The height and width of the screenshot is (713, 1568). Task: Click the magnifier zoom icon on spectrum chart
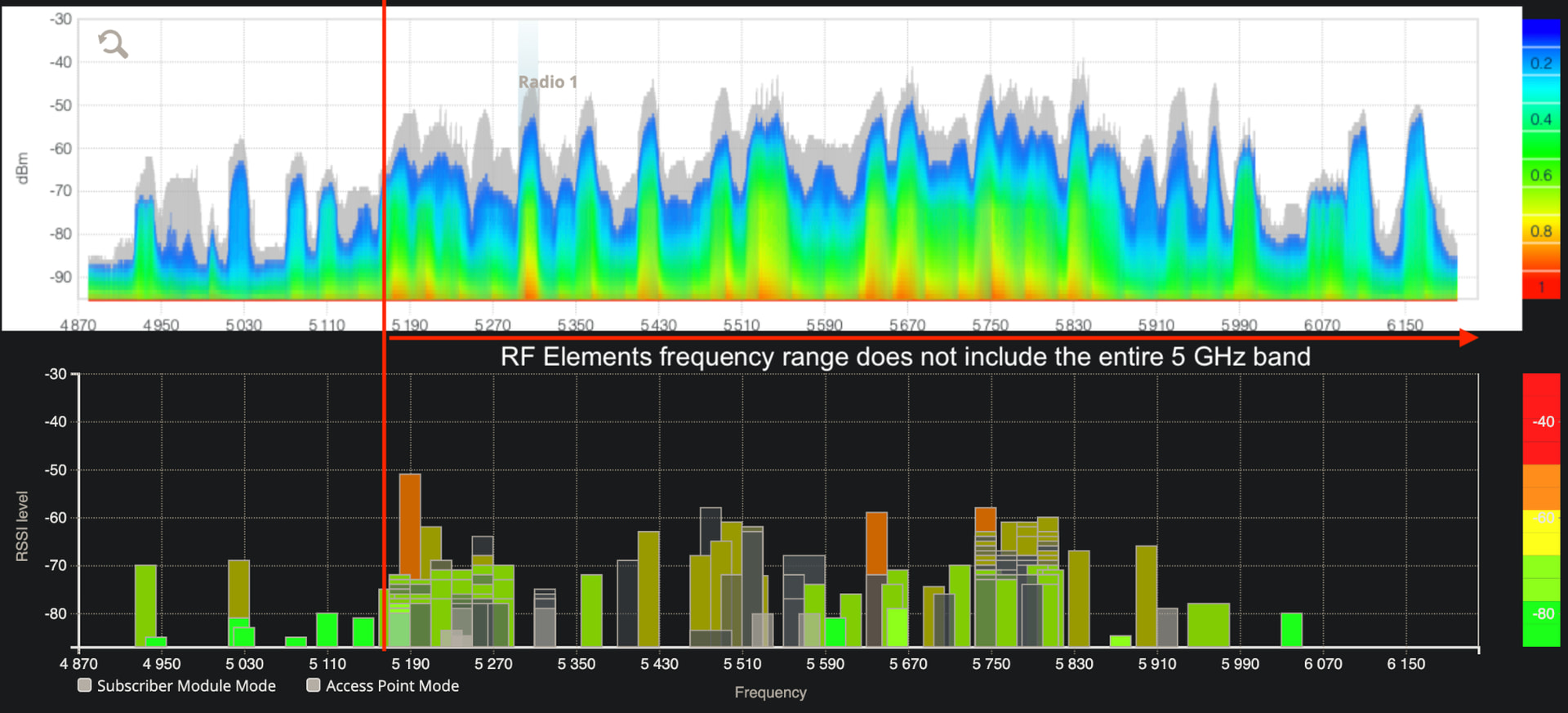click(x=113, y=43)
